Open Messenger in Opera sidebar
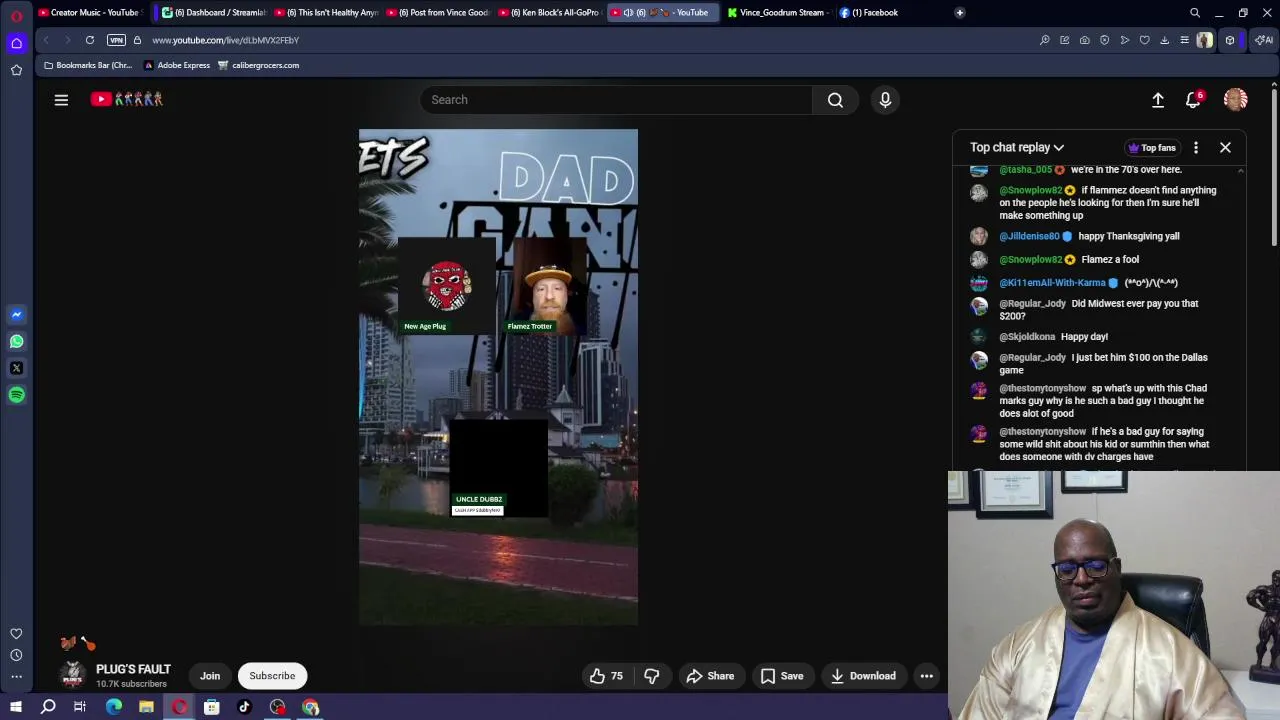1280x720 pixels. pyautogui.click(x=16, y=314)
